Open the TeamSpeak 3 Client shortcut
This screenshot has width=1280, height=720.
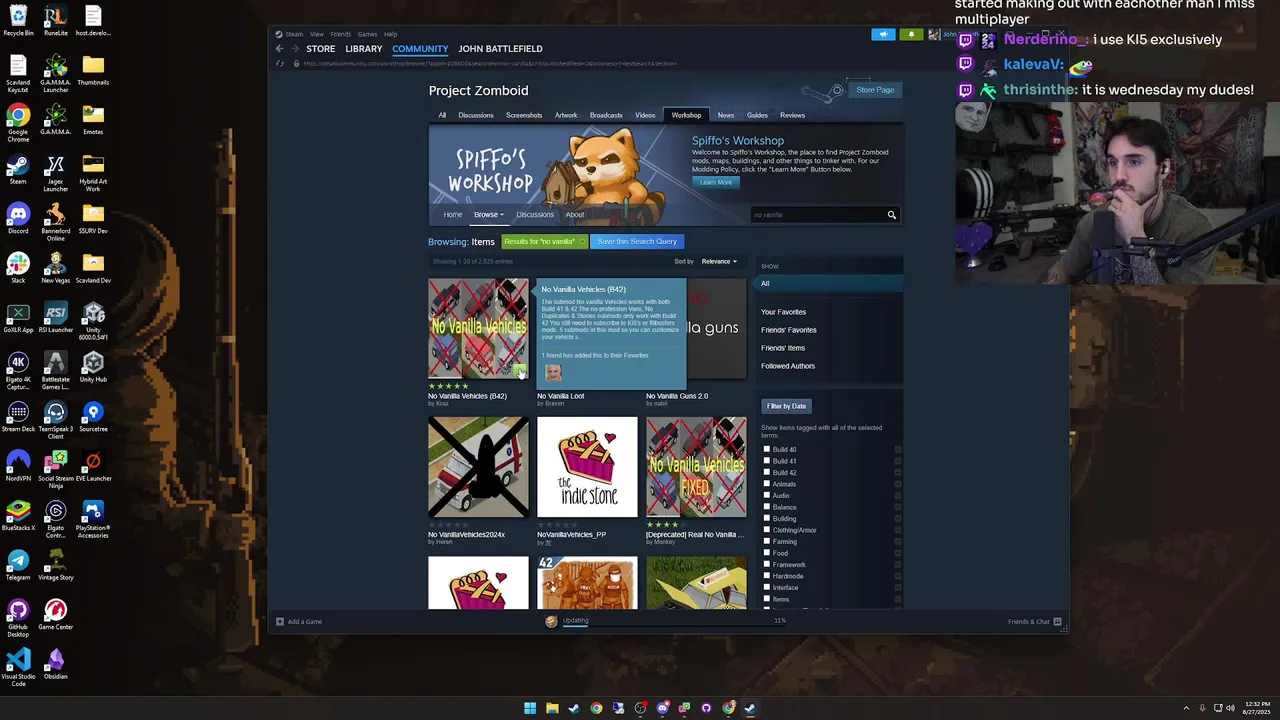pos(56,419)
